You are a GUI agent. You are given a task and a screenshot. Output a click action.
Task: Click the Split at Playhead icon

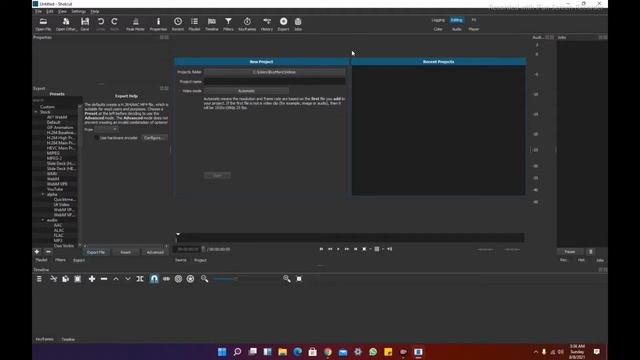pyautogui.click(x=140, y=279)
